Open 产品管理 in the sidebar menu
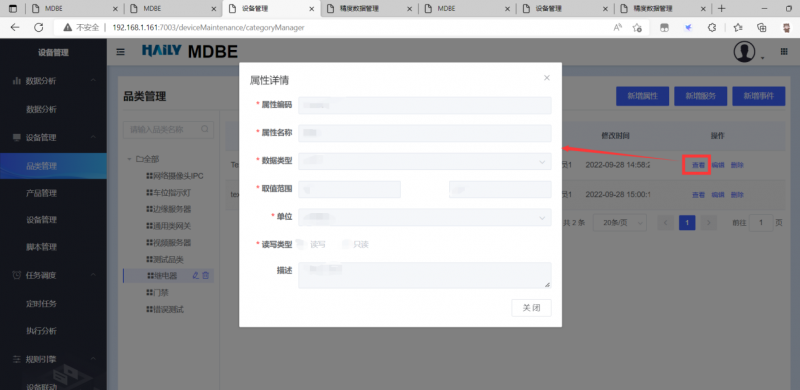 pos(41,193)
